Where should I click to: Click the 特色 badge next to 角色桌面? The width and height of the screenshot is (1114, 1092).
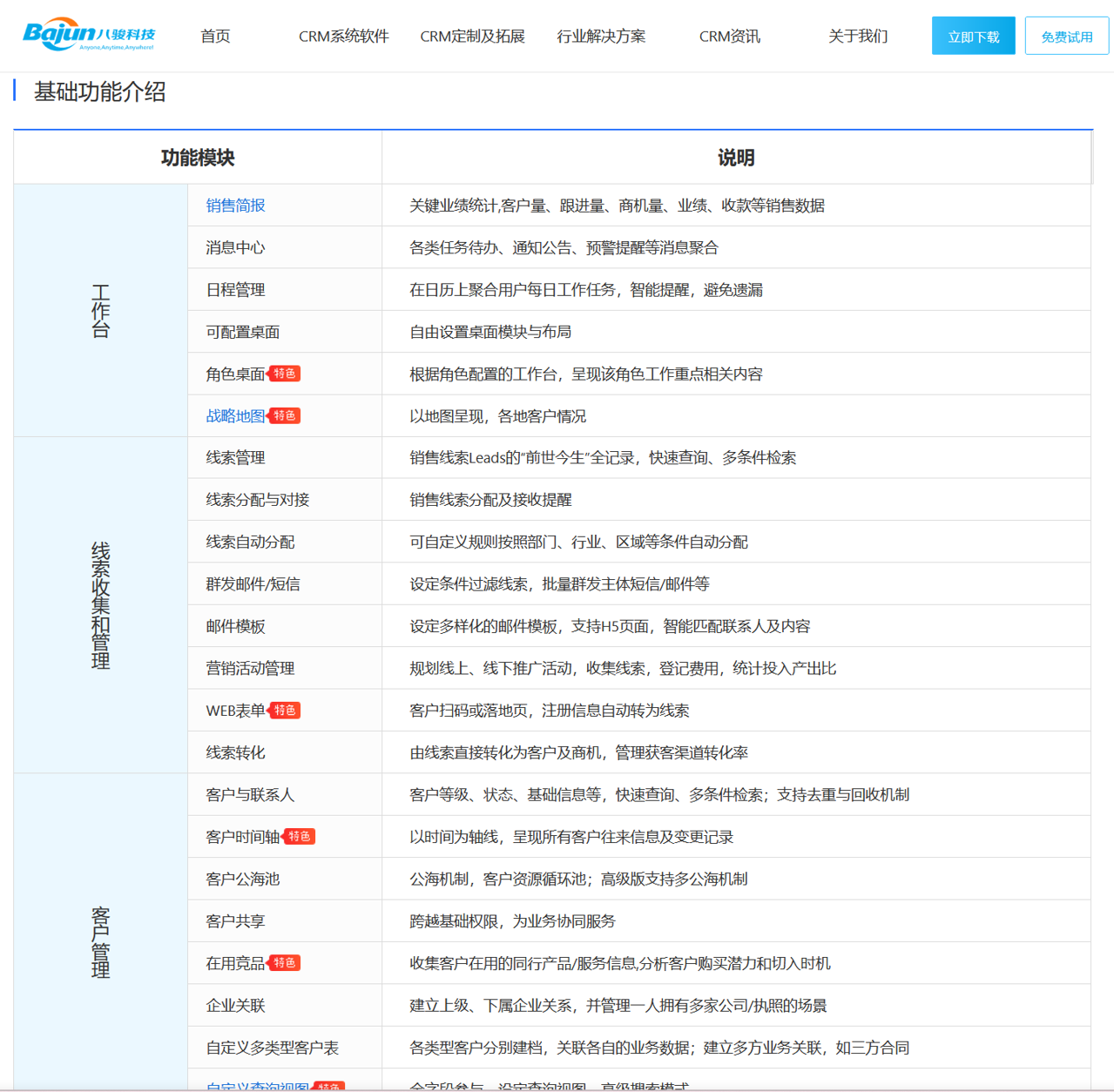284,374
